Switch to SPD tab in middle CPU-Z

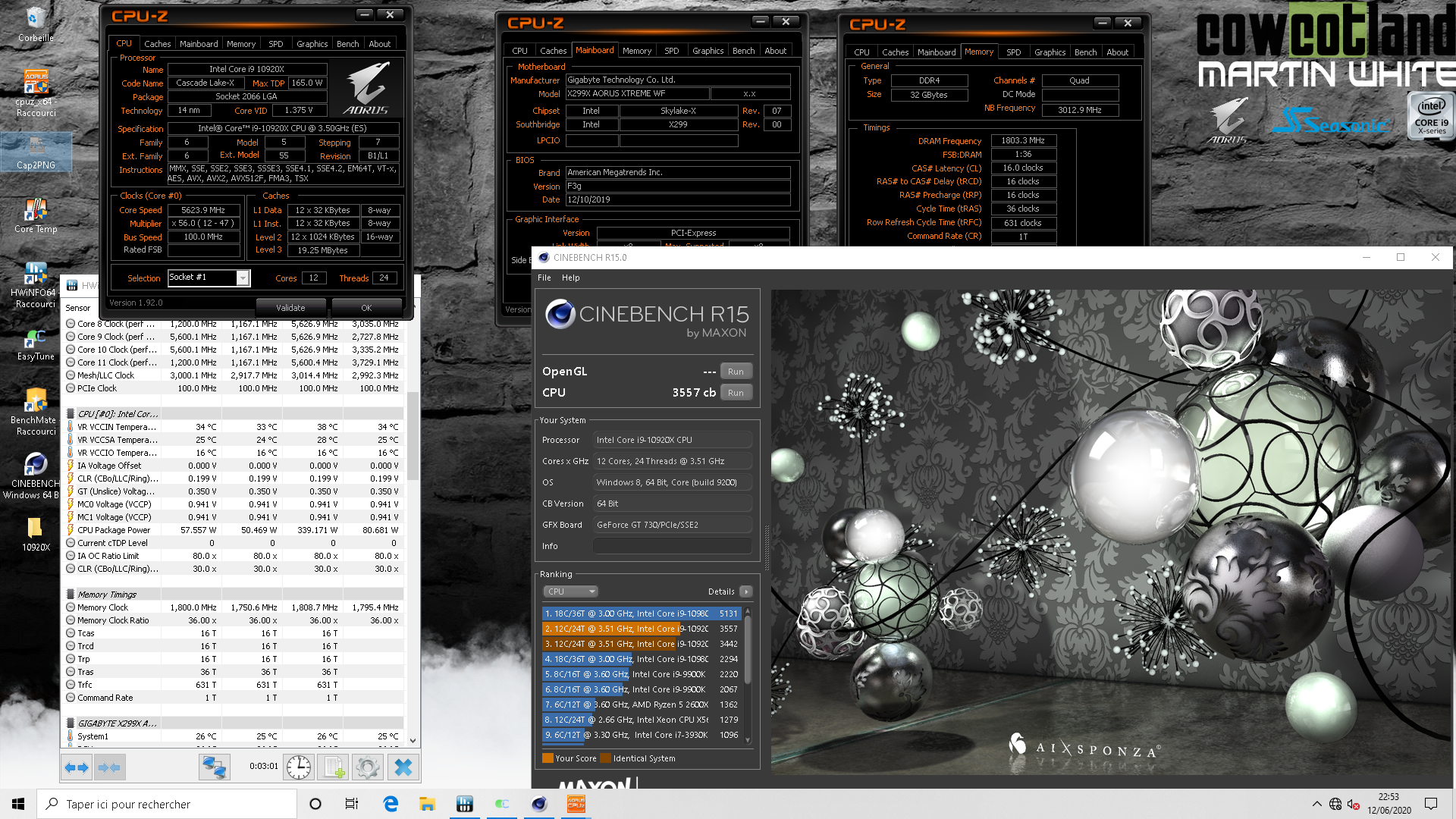[x=671, y=51]
